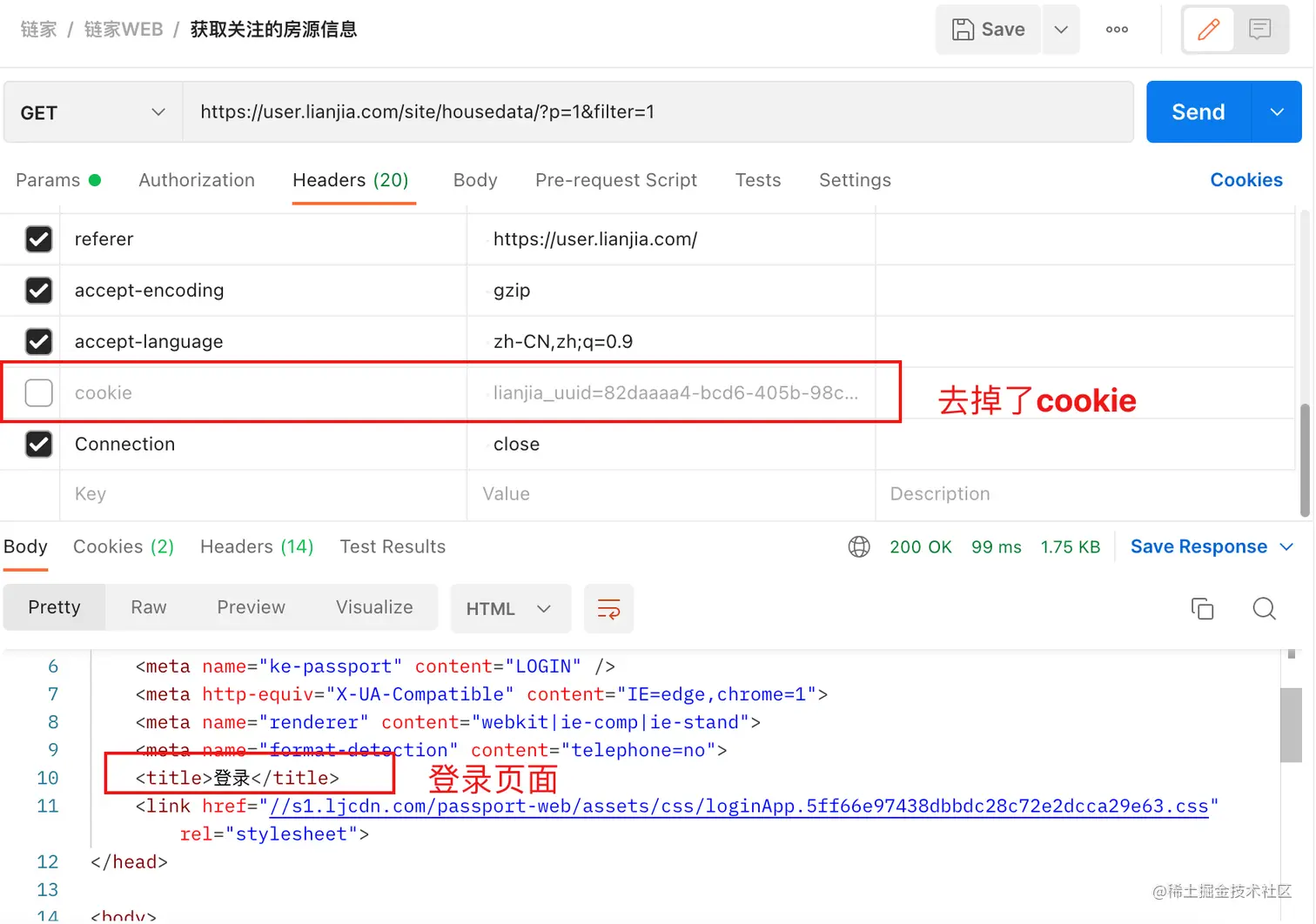Switch to the Tests tab
The image size is (1316, 924).
[758, 180]
